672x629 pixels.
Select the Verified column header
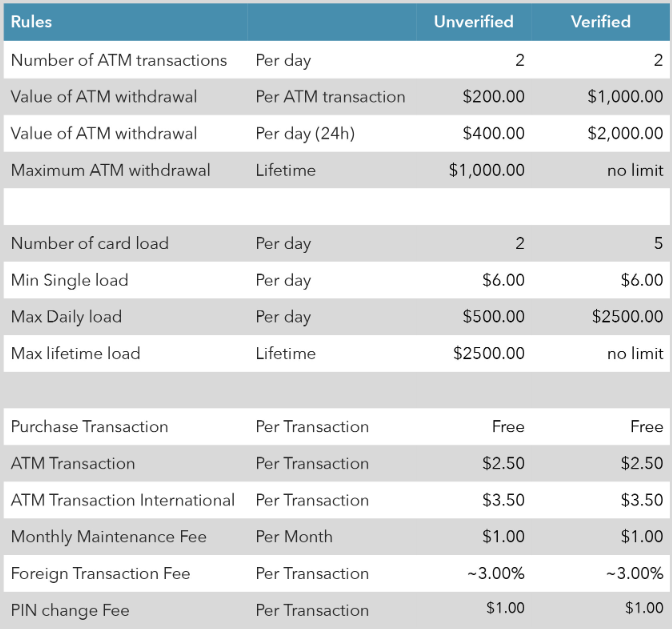(x=601, y=22)
